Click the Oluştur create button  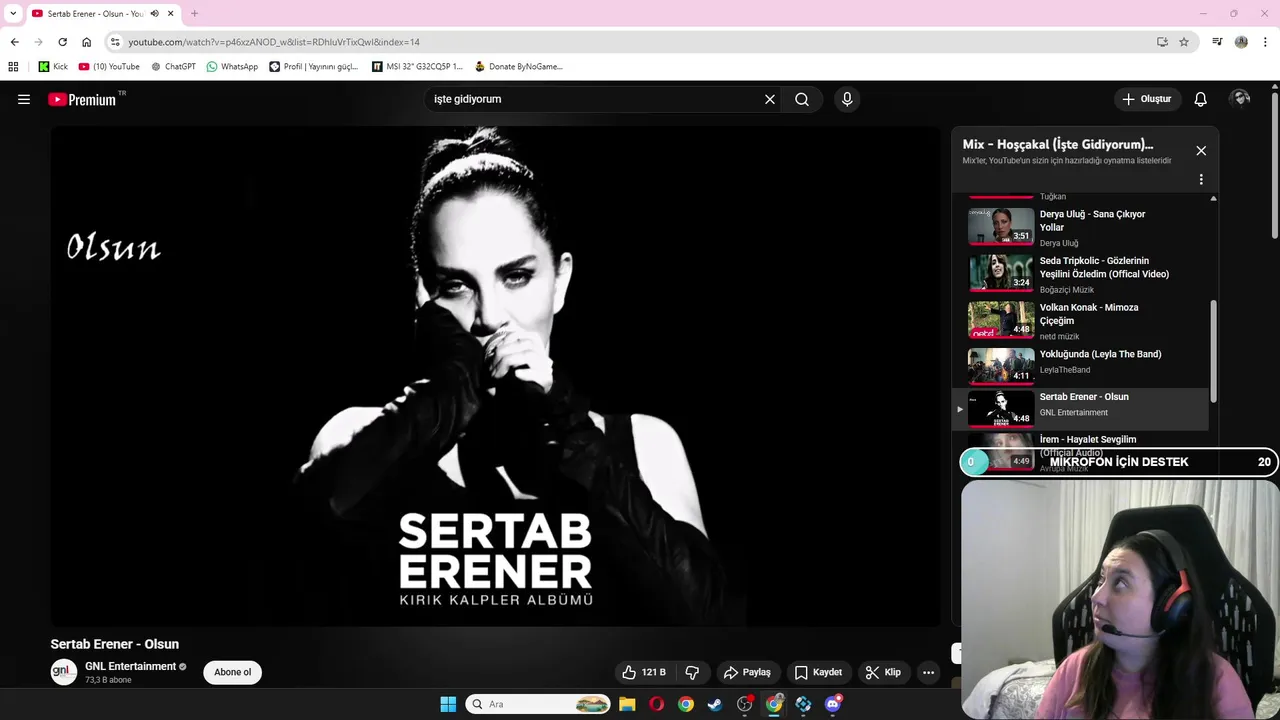1147,99
